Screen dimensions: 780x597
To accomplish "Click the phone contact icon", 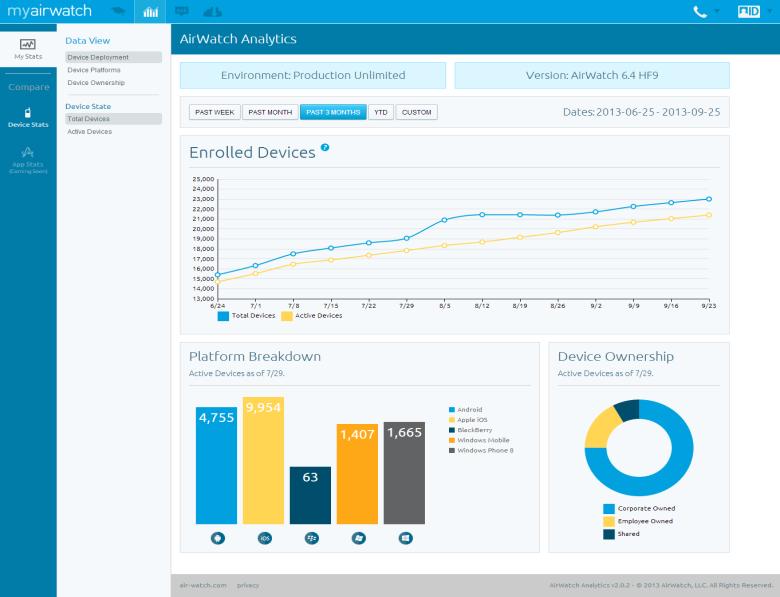I will click(700, 11).
